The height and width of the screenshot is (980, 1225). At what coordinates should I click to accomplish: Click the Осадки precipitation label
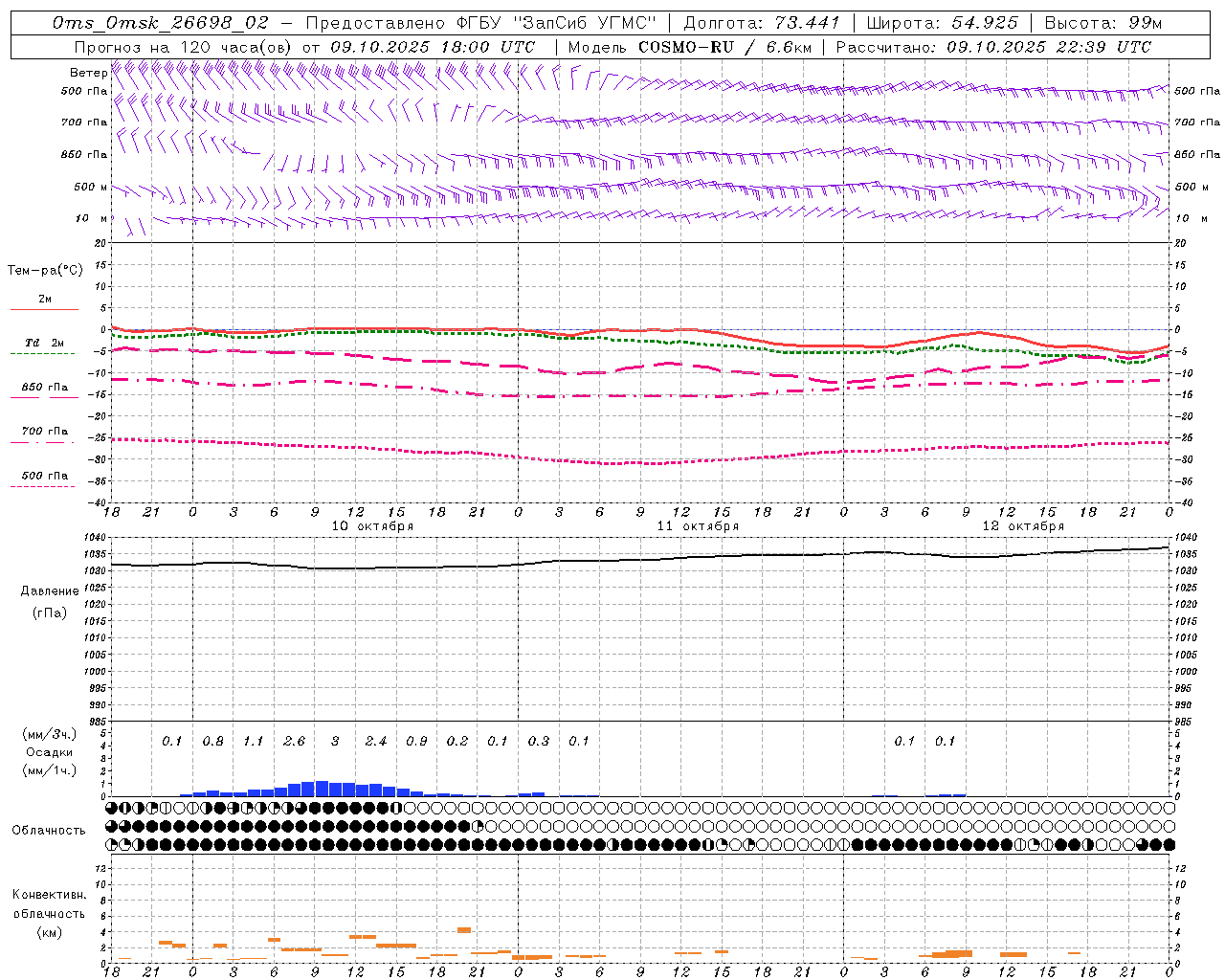pos(50,752)
